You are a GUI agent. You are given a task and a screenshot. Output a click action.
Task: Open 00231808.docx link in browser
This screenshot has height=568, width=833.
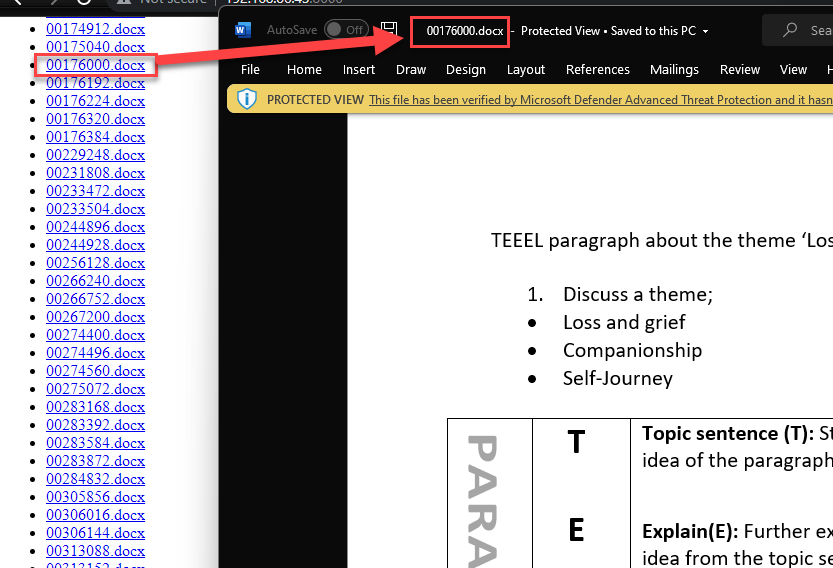pyautogui.click(x=96, y=173)
